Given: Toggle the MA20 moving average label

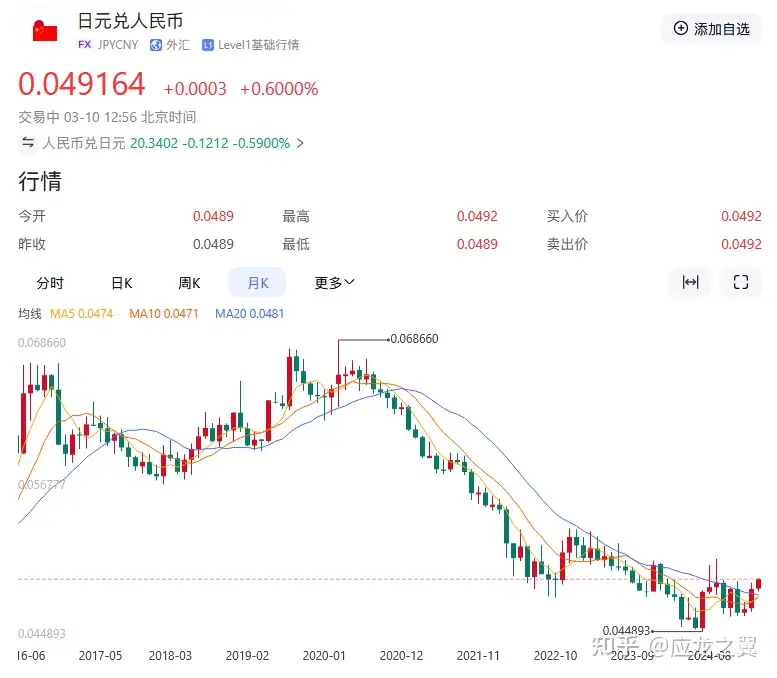Looking at the screenshot, I should (x=250, y=314).
